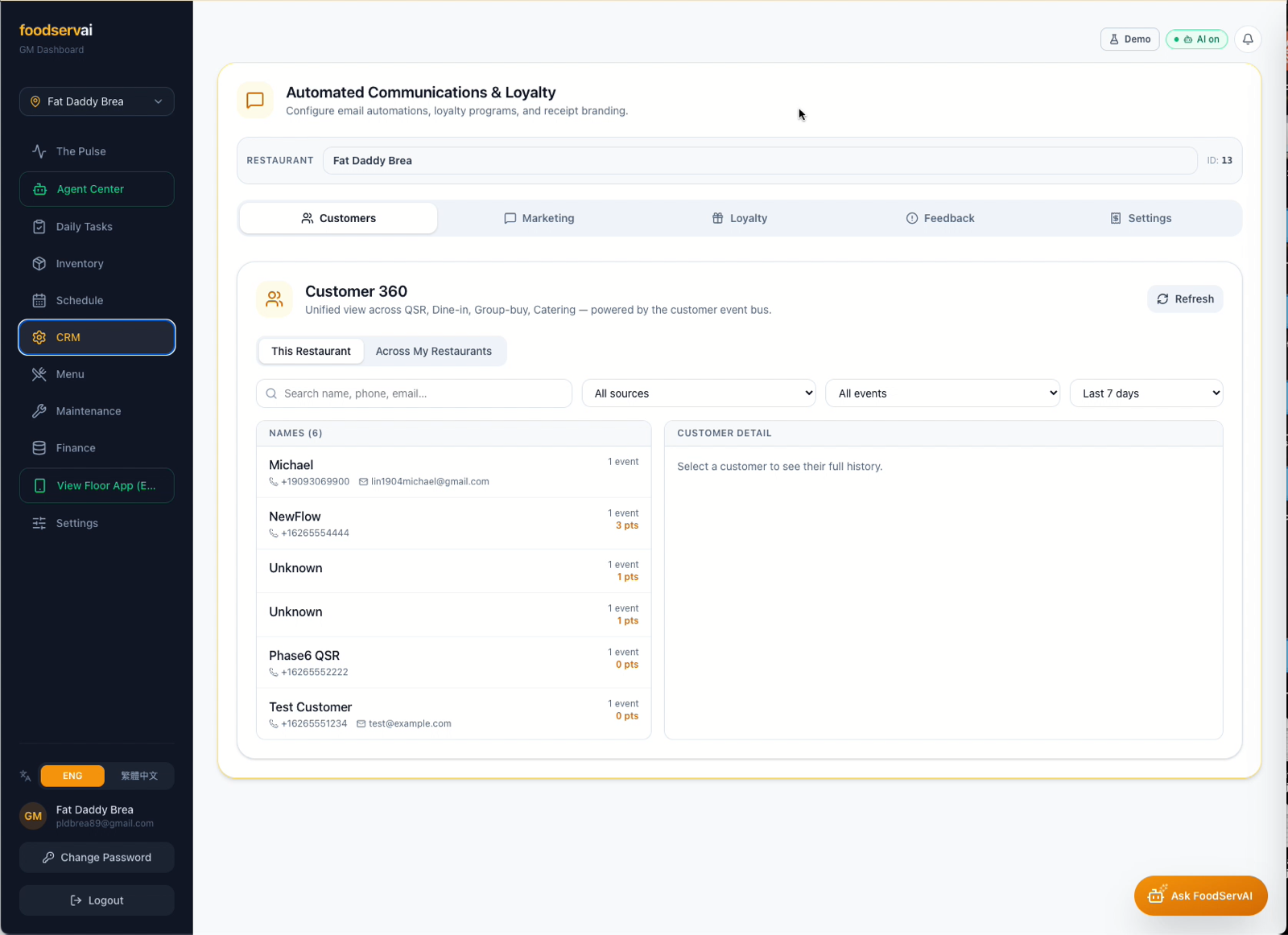Open the Last 7 days dropdown
Image resolution: width=1288 pixels, height=935 pixels.
click(x=1146, y=393)
